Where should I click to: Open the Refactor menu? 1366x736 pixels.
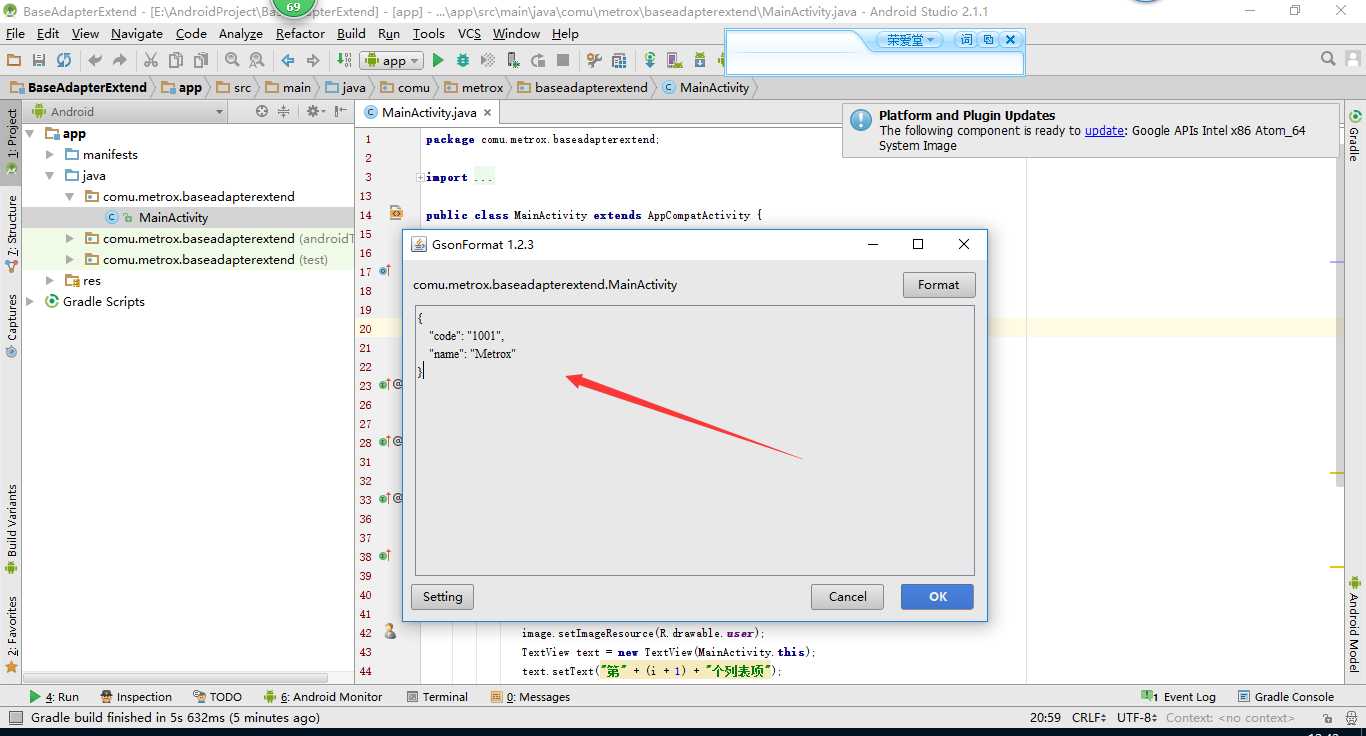point(300,33)
